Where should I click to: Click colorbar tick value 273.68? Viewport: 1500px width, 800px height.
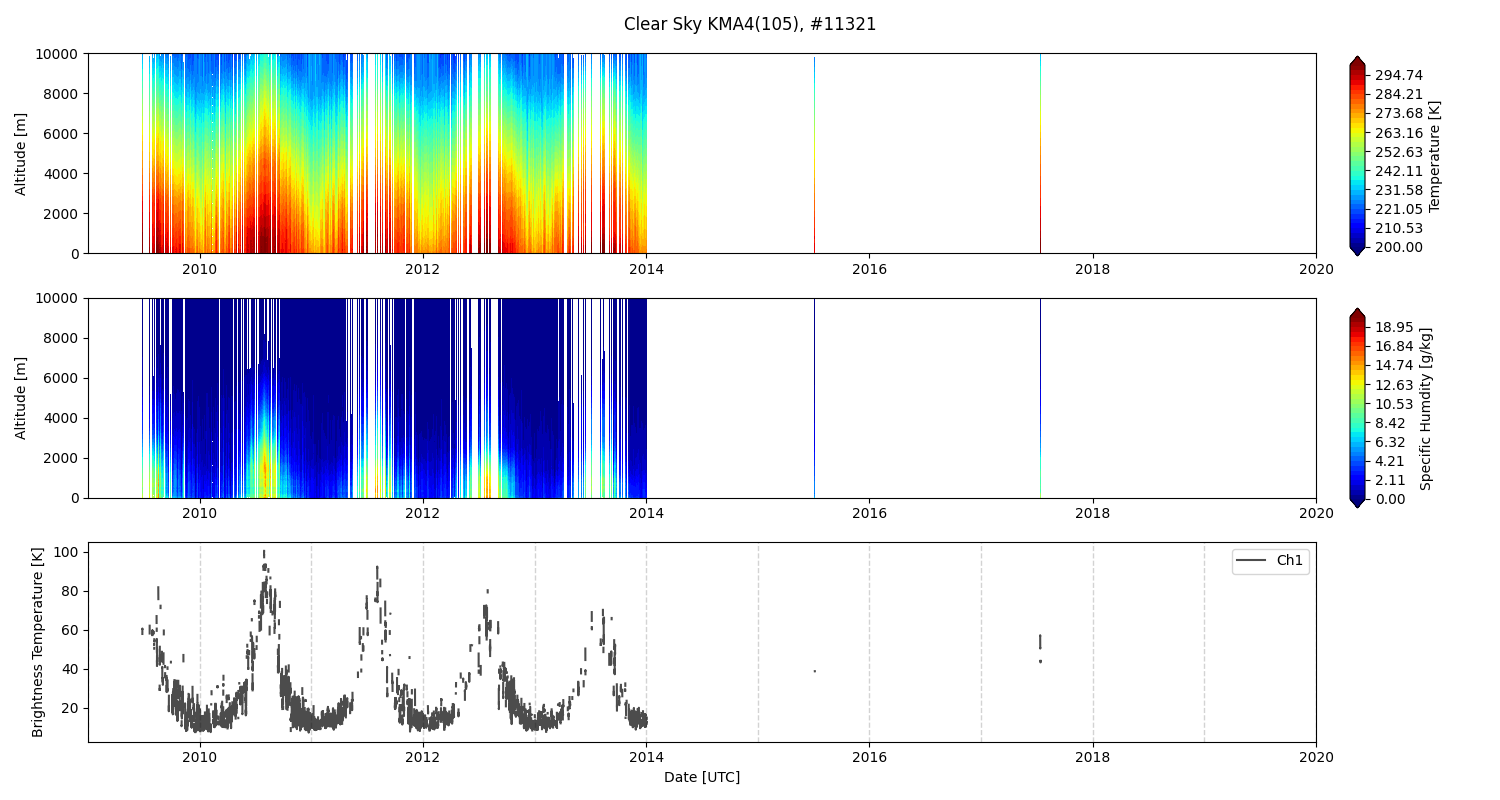[1399, 113]
